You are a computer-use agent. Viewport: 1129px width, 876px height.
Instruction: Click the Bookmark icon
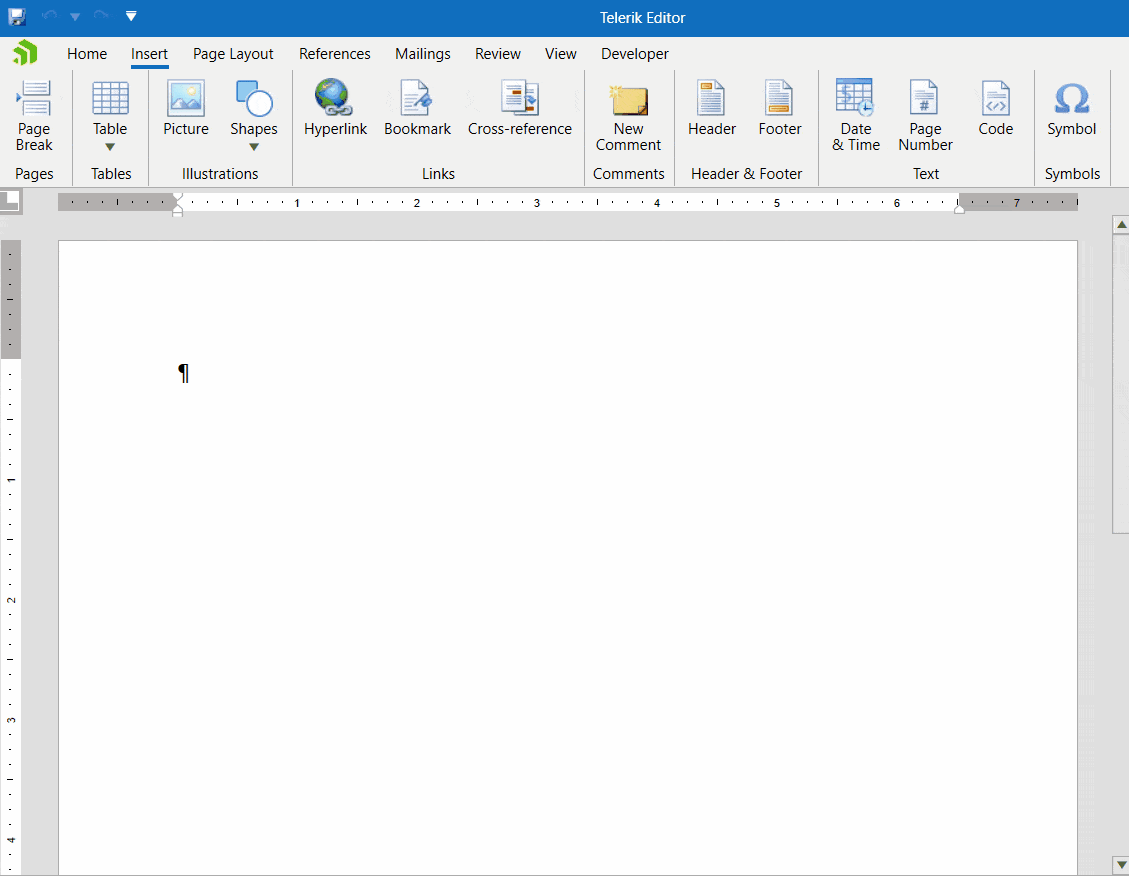coord(417,99)
